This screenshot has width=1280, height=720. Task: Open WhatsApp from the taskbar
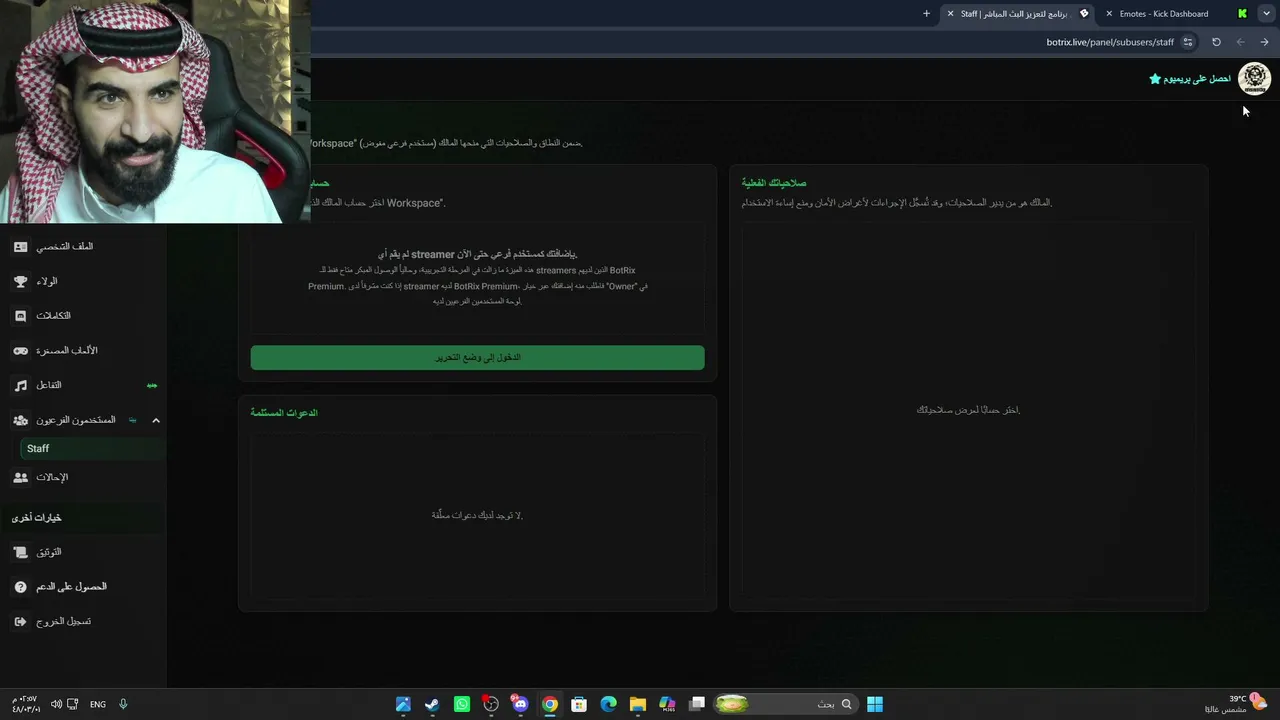[461, 704]
